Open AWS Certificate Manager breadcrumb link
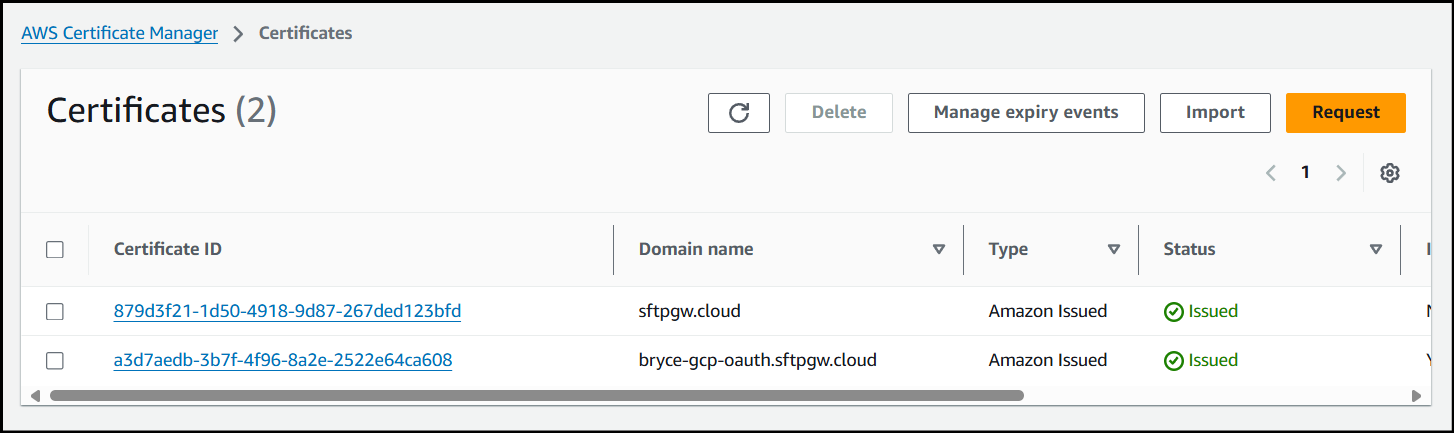The image size is (1454, 433). point(120,33)
